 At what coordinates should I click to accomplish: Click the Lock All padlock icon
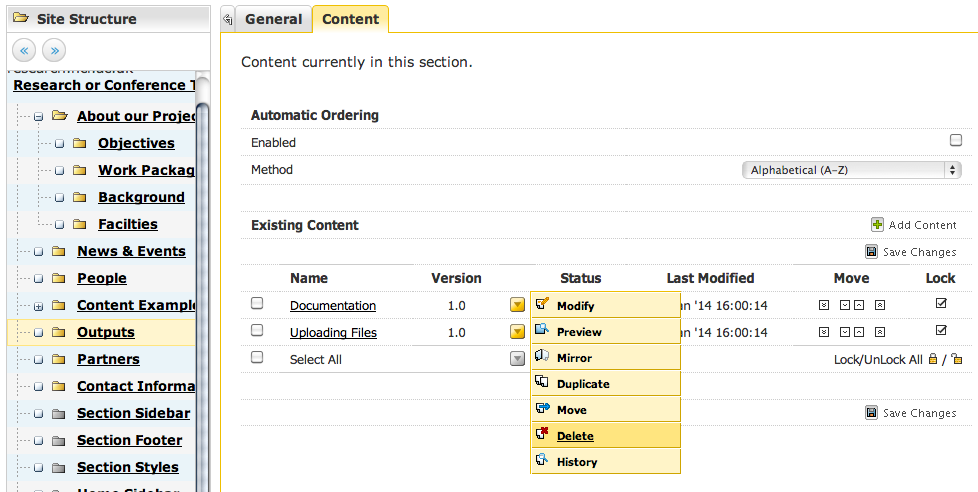[x=933, y=359]
